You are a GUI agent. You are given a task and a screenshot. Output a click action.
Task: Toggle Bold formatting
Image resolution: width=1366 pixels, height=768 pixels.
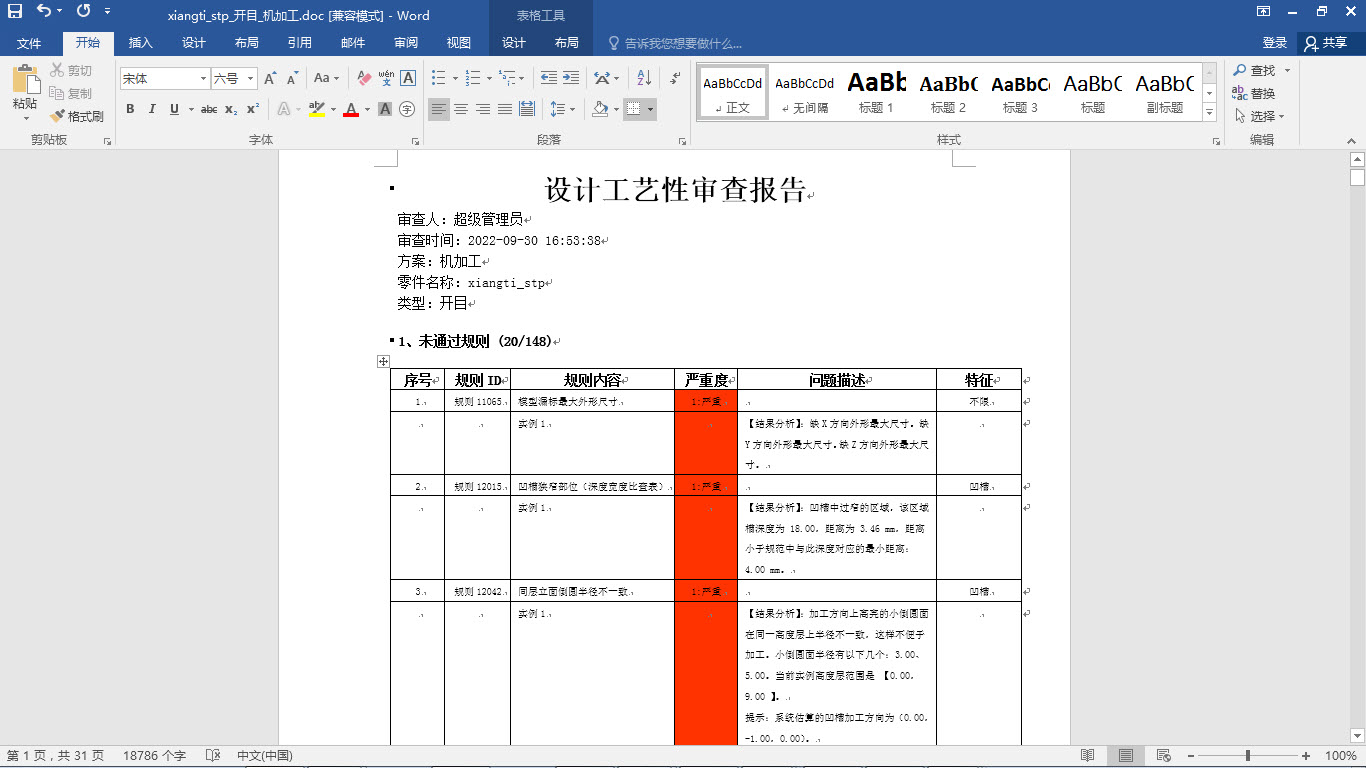coord(129,110)
